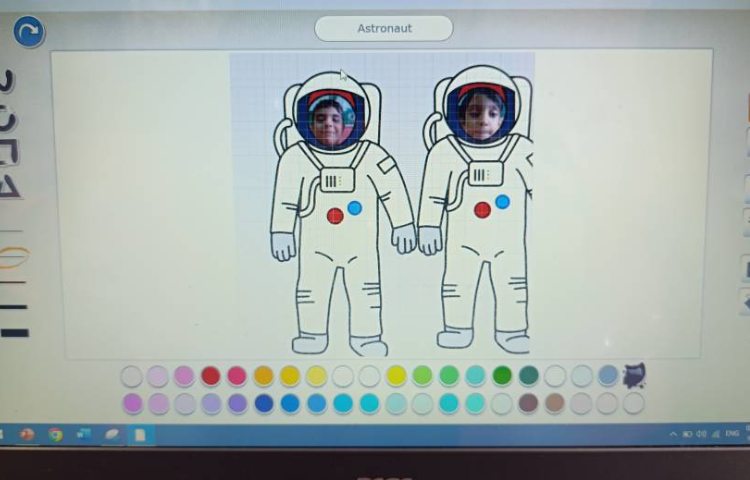The image size is (750, 480).
Task: Click the ENG language indicator in tray
Action: (731, 434)
